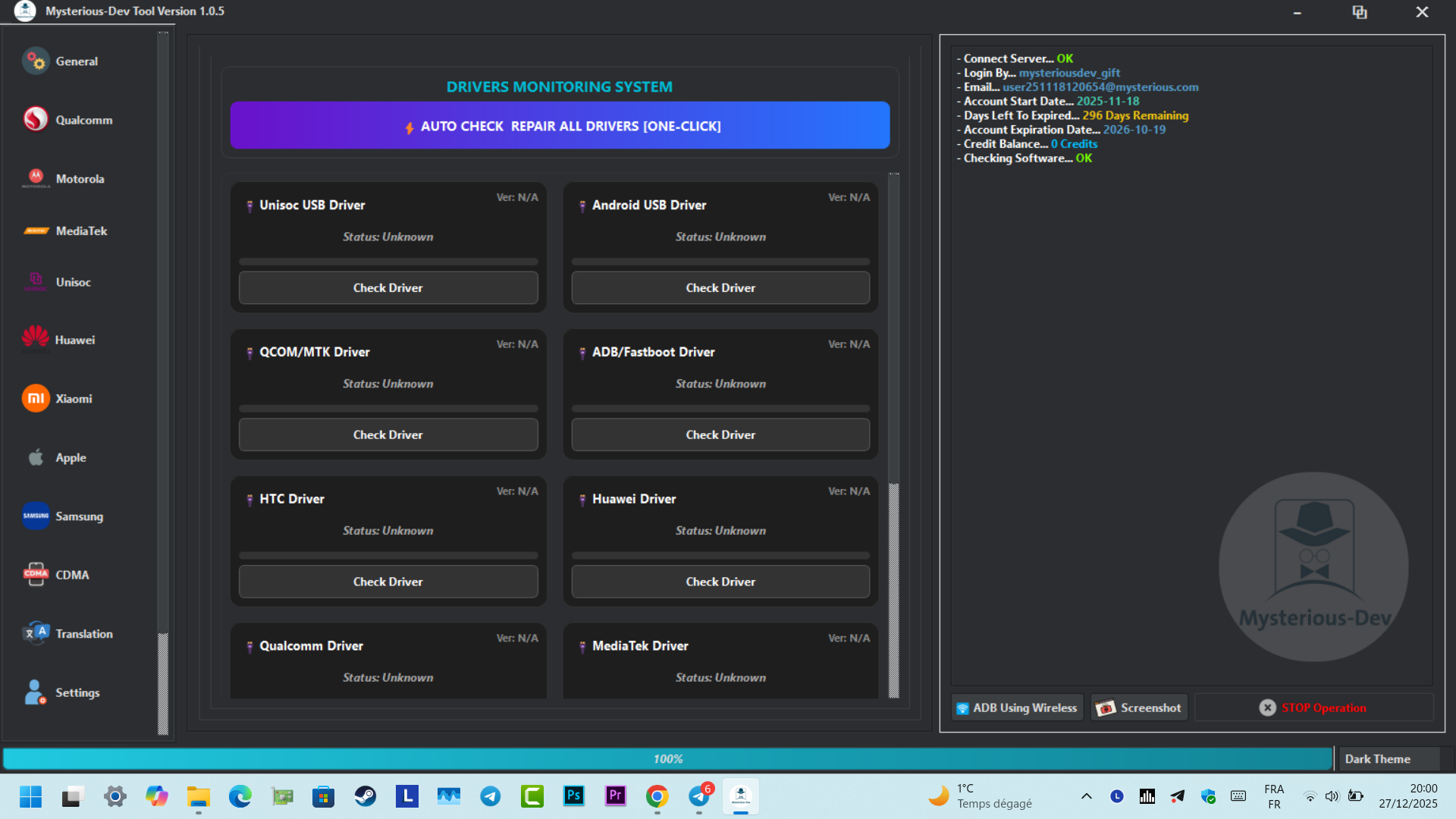Image resolution: width=1456 pixels, height=819 pixels.
Task: Open weather widget showing 1°C
Action: click(981, 796)
